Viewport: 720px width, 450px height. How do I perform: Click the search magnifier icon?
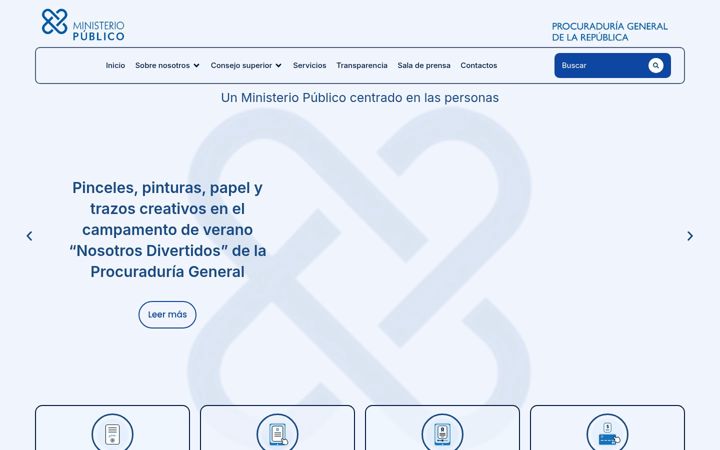point(655,65)
